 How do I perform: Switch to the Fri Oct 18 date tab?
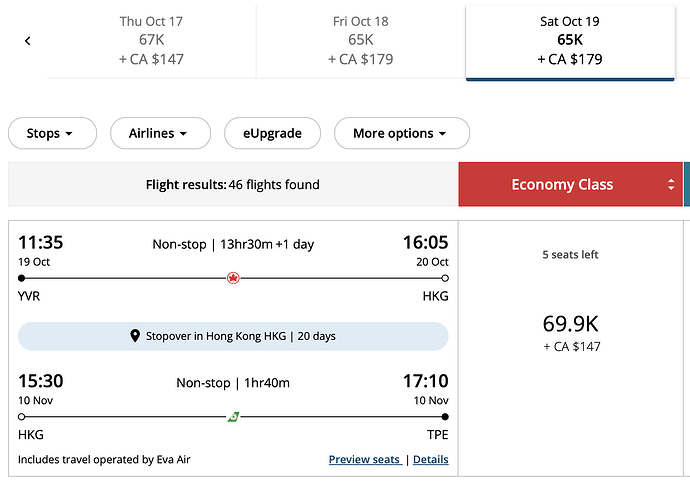(360, 40)
